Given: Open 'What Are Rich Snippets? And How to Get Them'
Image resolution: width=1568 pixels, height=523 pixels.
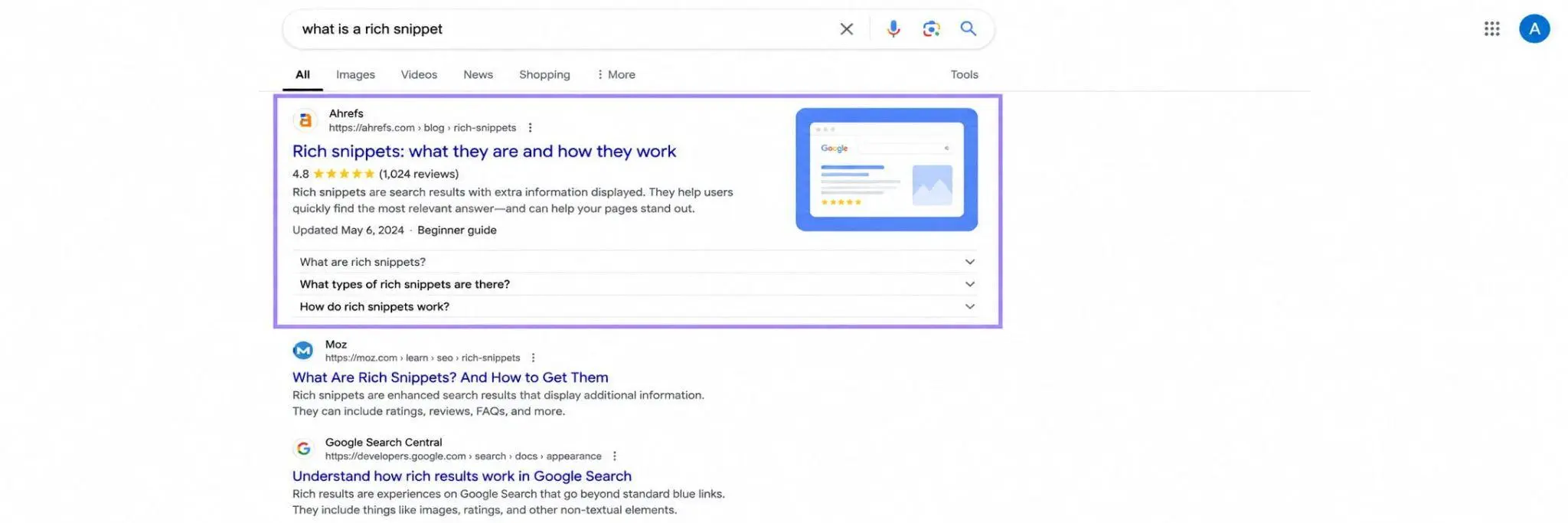Looking at the screenshot, I should click(x=450, y=377).
